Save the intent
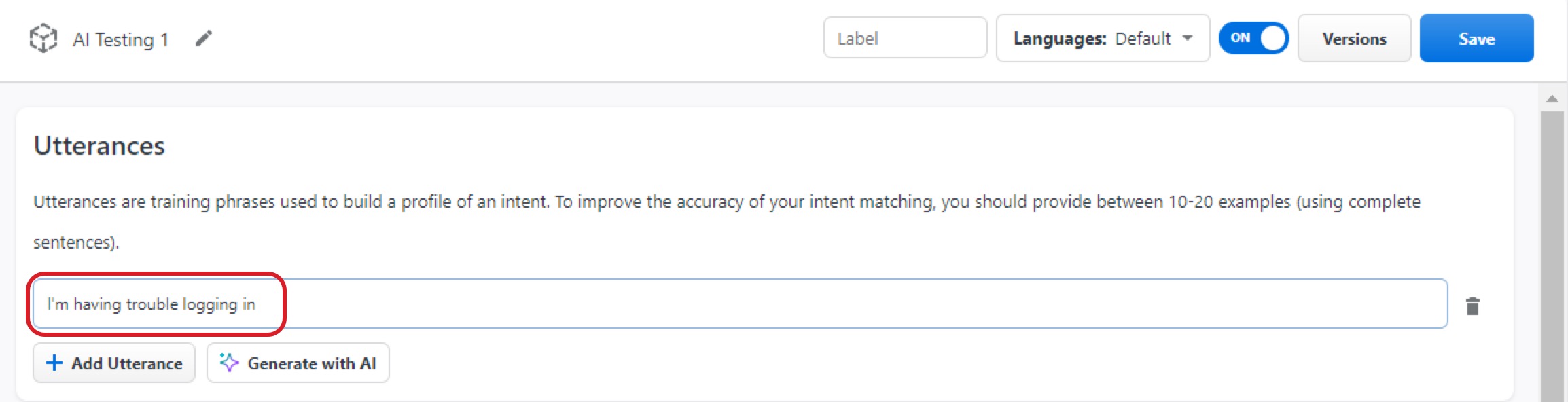Viewport: 1568px width, 402px height. tap(1476, 39)
